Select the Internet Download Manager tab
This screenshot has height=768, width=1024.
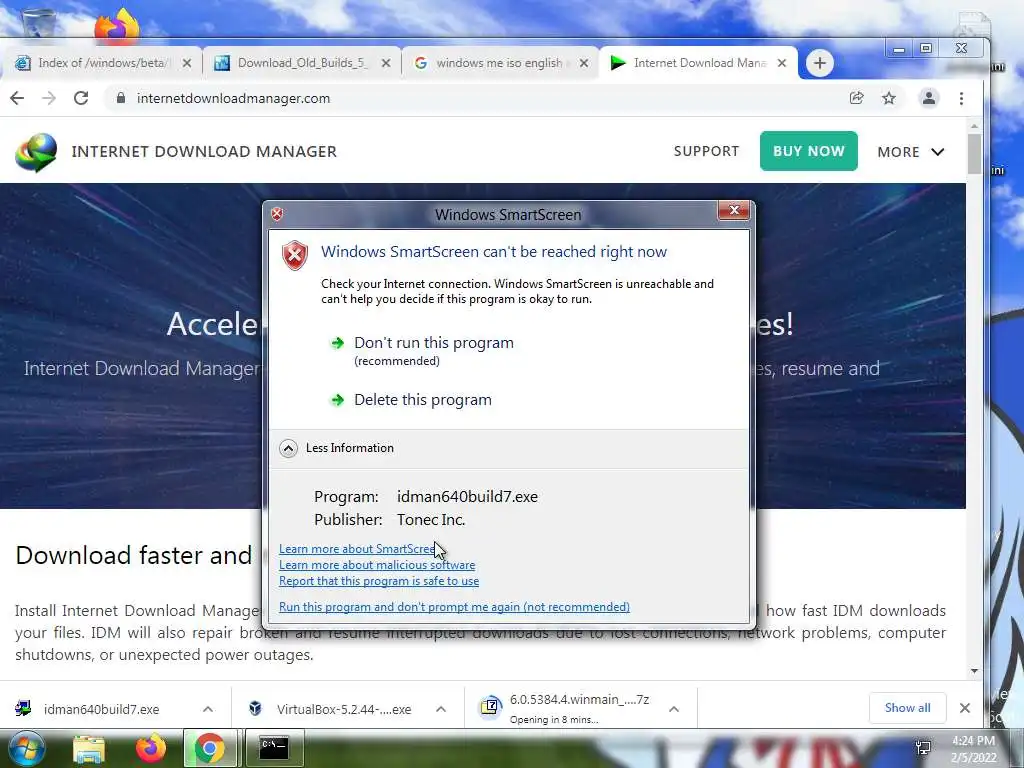tap(697, 63)
